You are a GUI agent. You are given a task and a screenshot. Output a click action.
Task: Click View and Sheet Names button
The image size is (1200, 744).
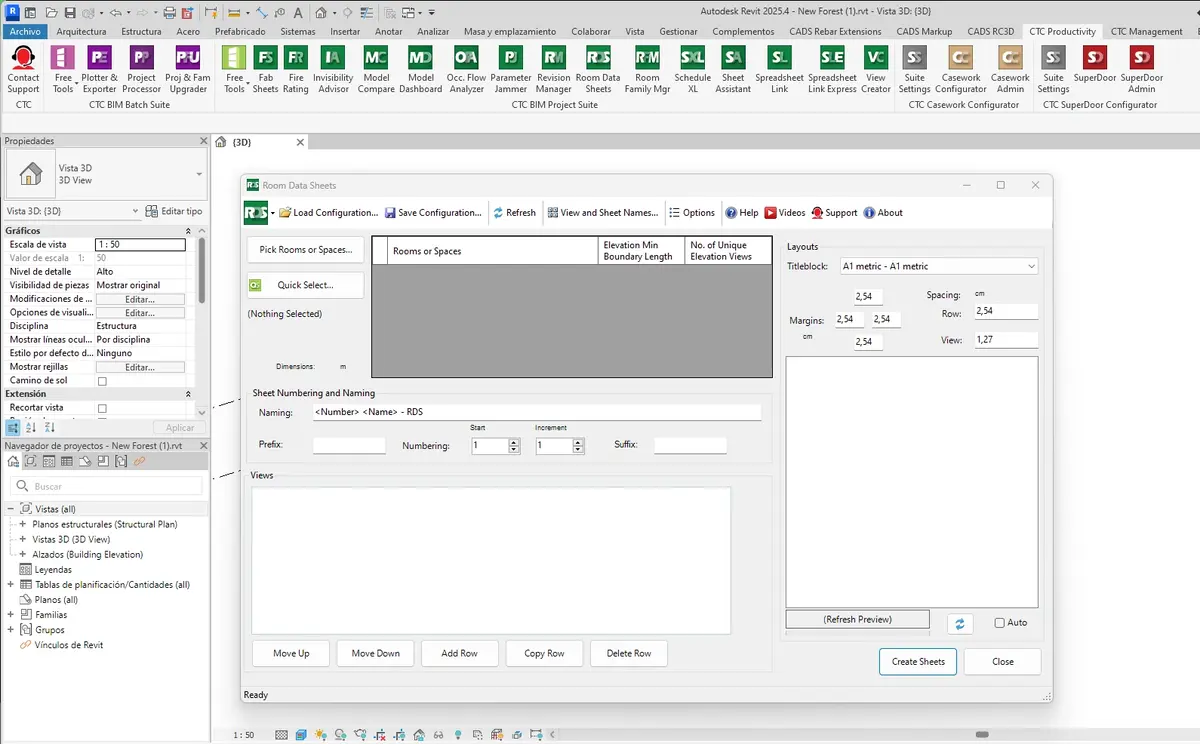[602, 213]
